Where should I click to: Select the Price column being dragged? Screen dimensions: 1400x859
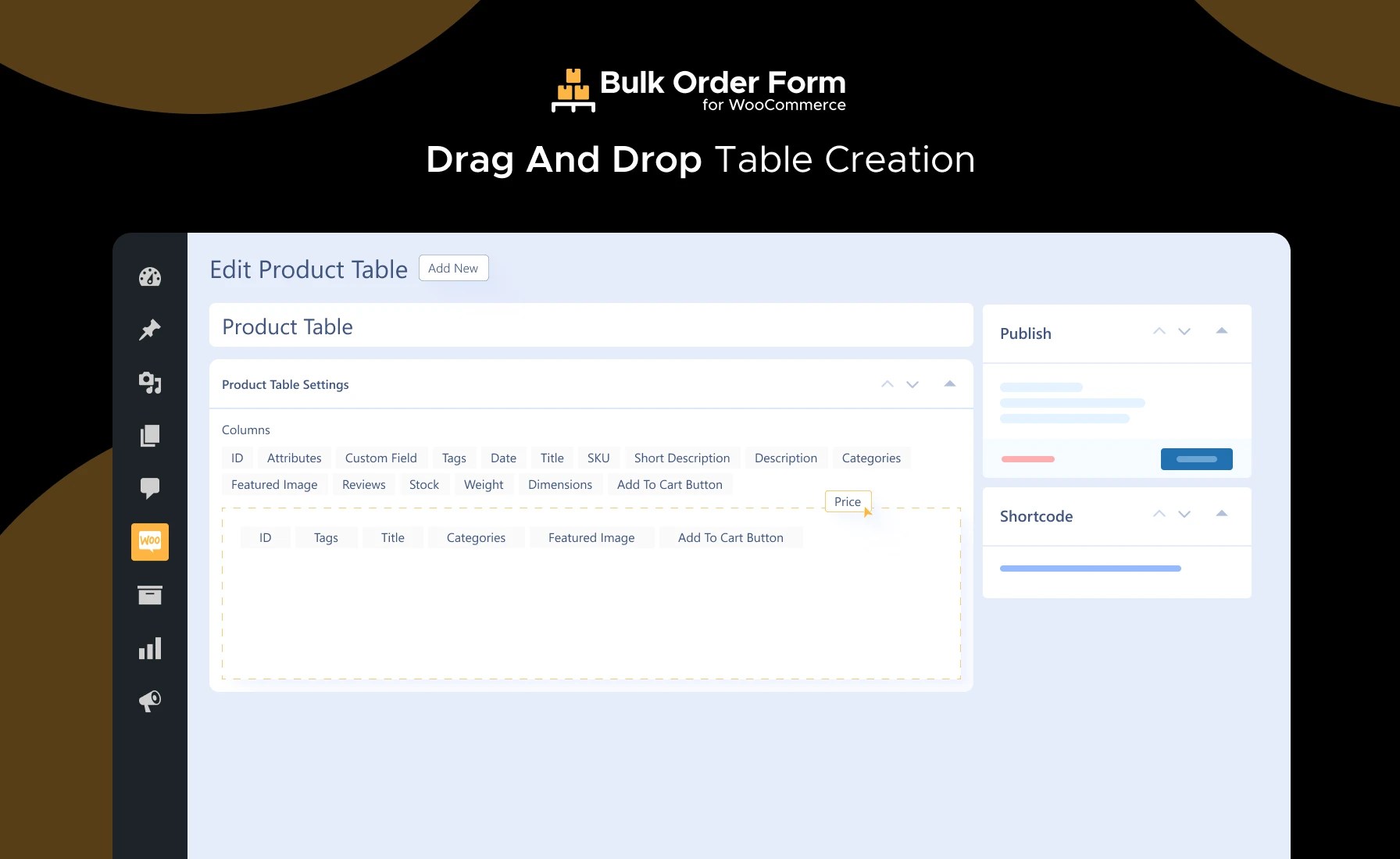coord(848,501)
